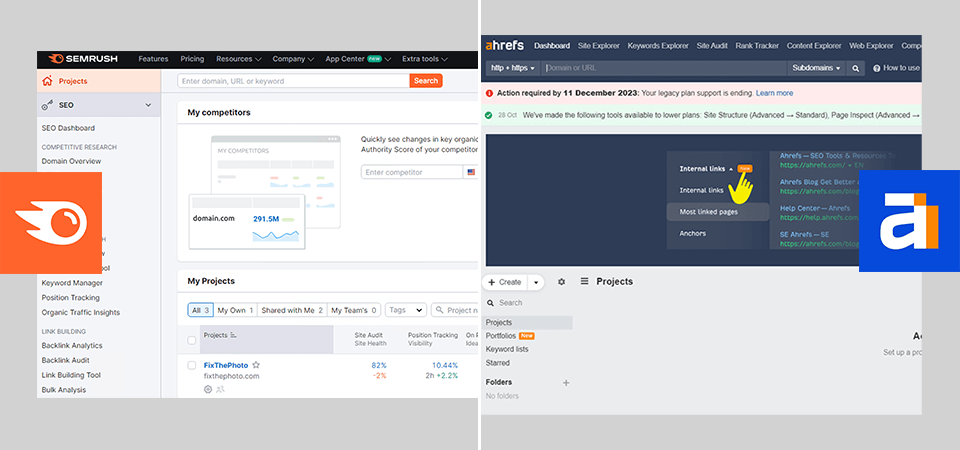
Task: Tick the select-all checkbox in Projects header
Action: [x=192, y=340]
